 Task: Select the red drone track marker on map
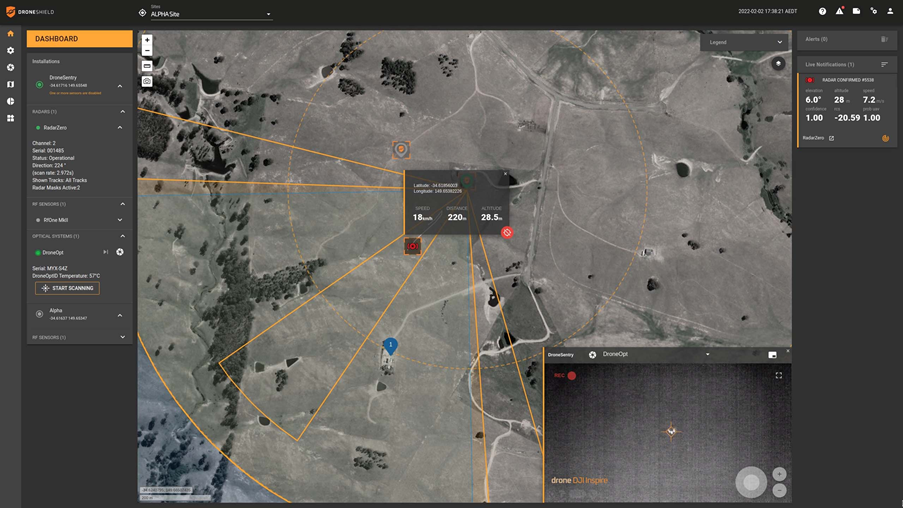point(412,246)
